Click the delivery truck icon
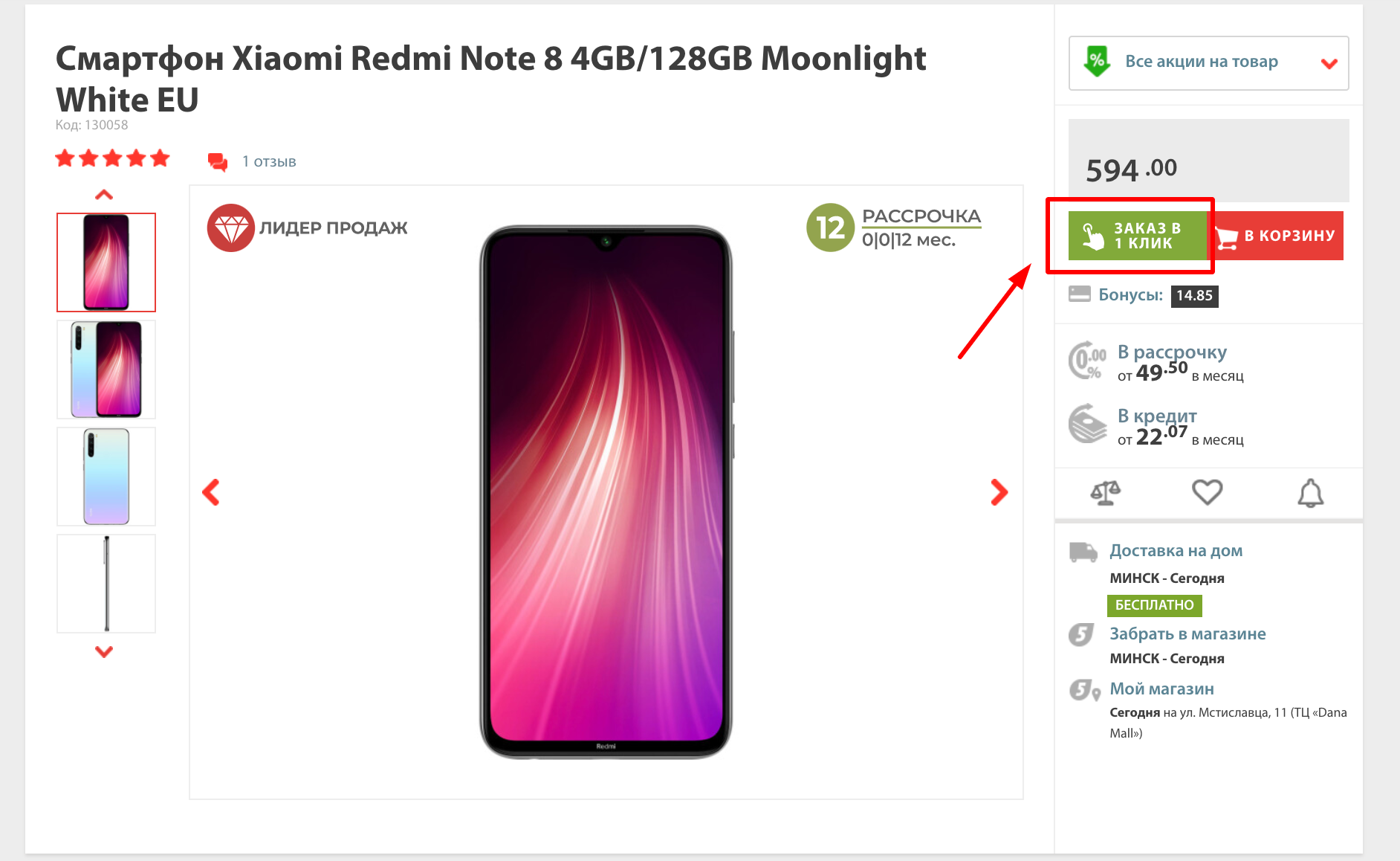The image size is (1400, 861). 1083,552
